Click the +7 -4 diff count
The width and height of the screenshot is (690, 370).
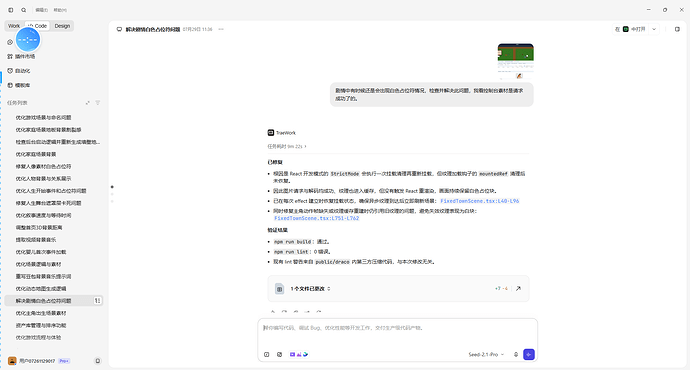coord(501,289)
